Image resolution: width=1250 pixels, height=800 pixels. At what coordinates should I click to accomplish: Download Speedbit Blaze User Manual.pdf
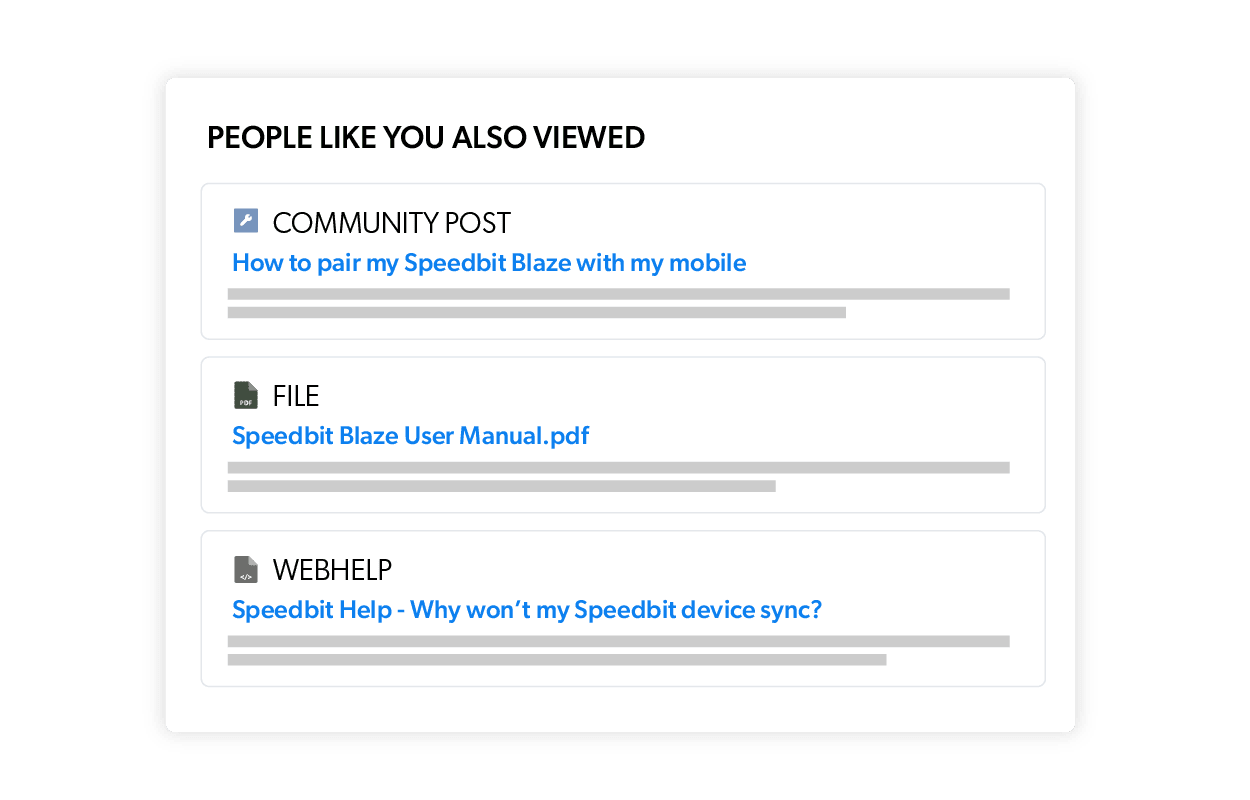pyautogui.click(x=410, y=436)
